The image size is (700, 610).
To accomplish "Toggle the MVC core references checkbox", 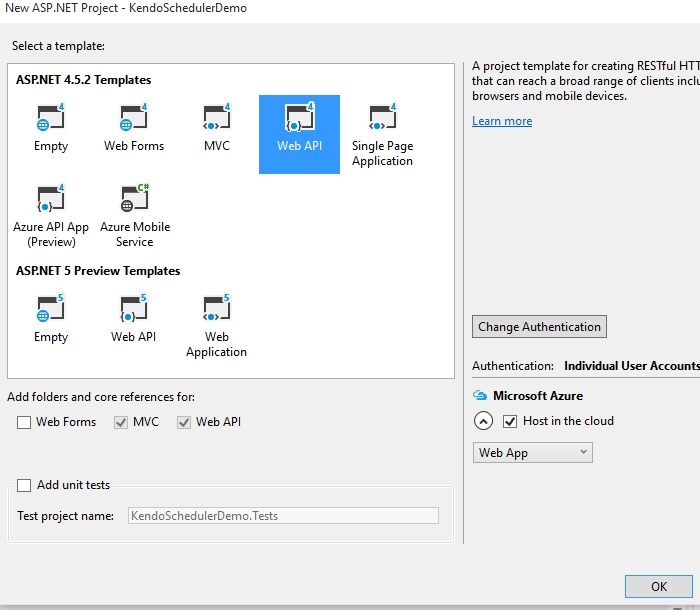I will click(x=121, y=422).
